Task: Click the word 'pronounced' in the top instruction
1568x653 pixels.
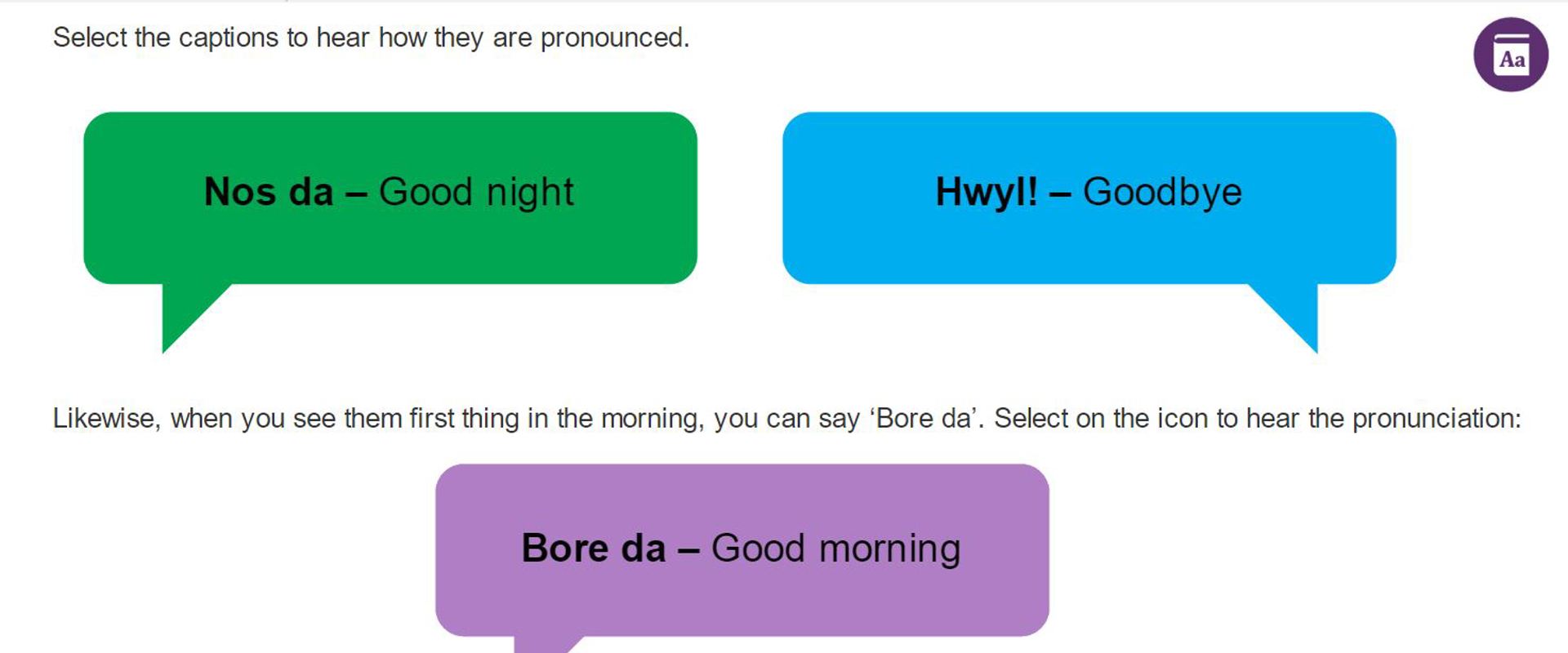Action: 613,38
